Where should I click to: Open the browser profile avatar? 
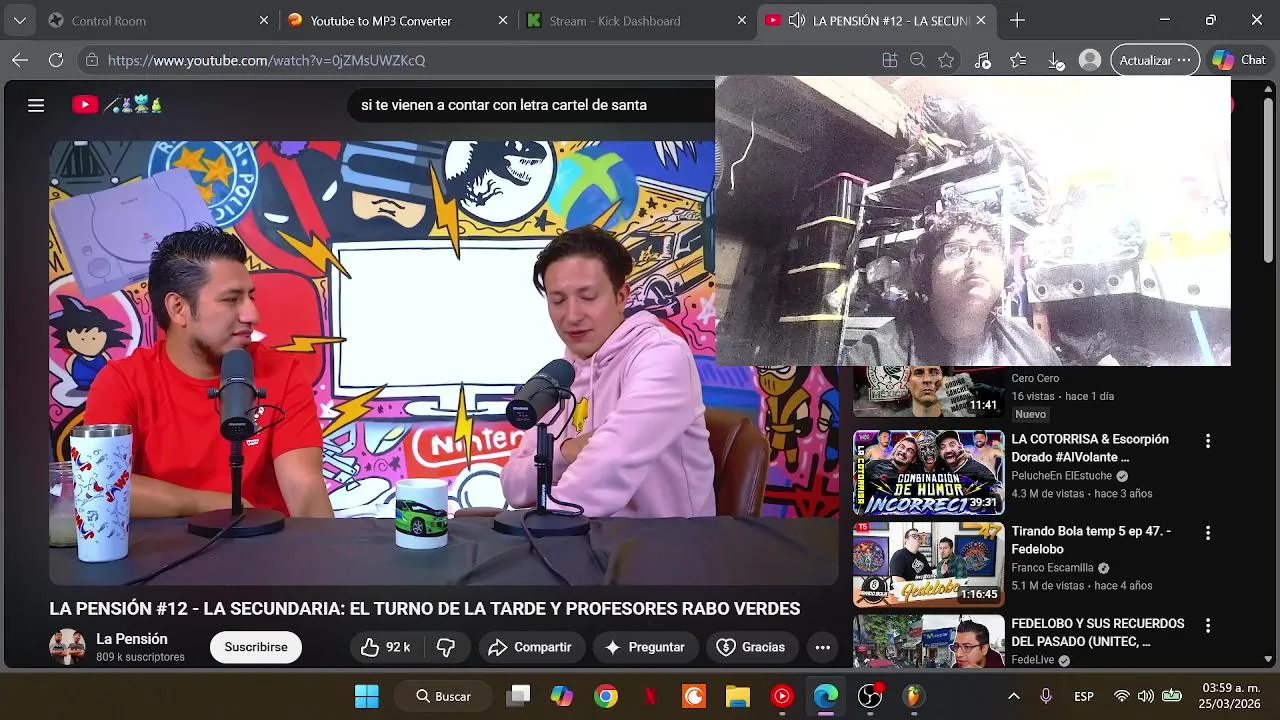click(x=1090, y=60)
